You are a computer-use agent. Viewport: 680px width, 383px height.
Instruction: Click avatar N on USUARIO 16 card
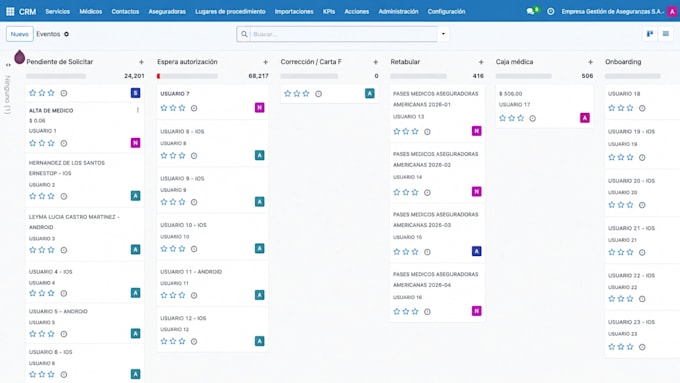pos(476,311)
